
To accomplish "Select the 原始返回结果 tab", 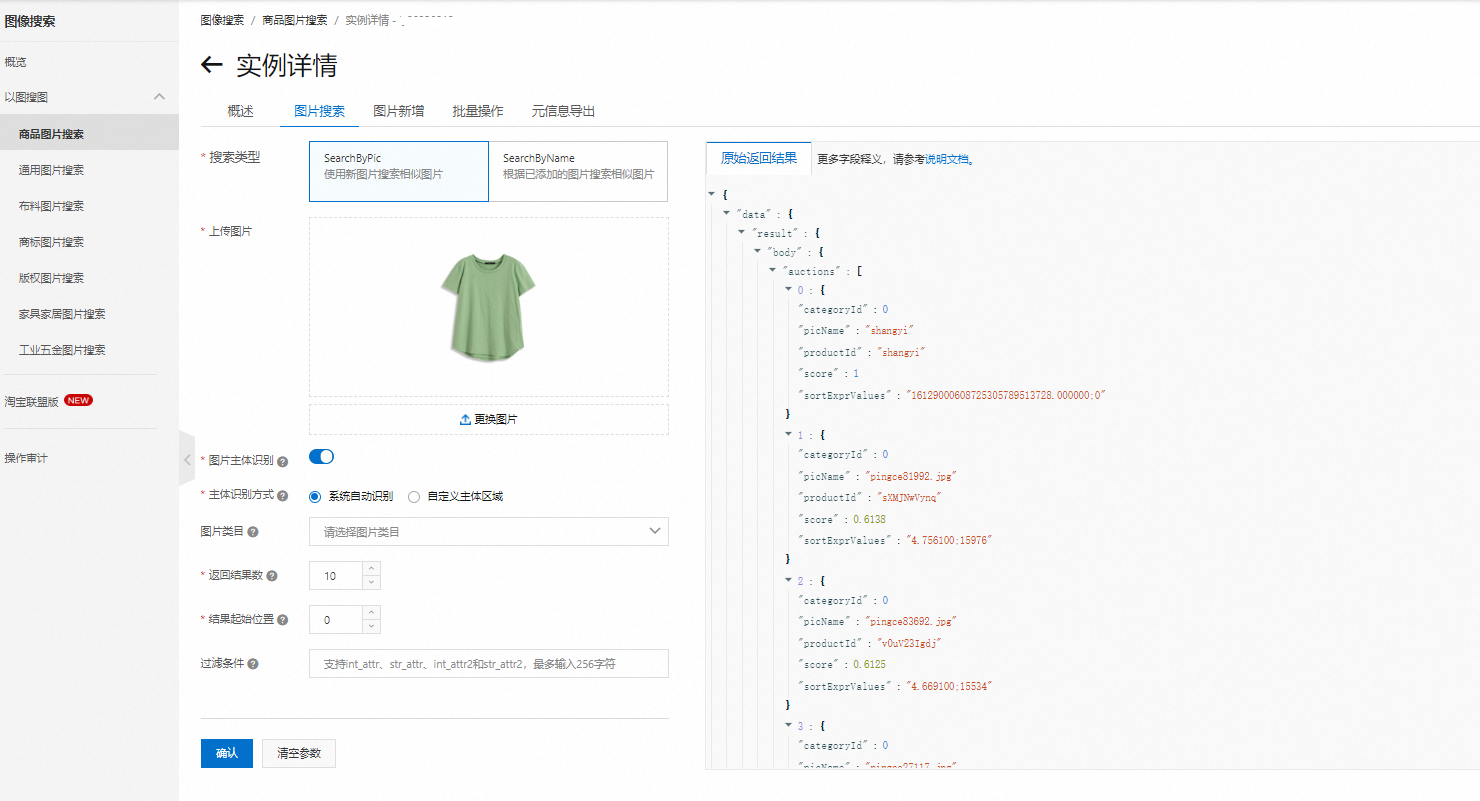I will pyautogui.click(x=759, y=158).
